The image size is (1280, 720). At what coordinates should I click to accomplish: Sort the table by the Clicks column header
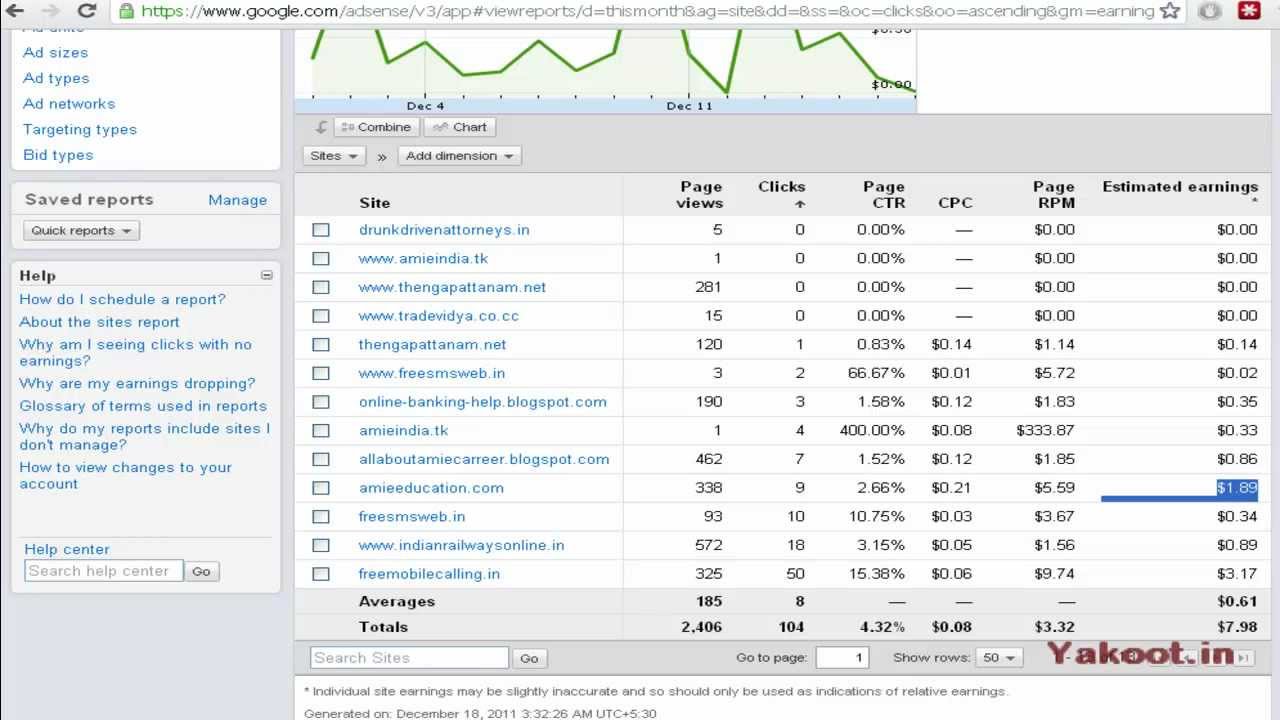tap(782, 194)
